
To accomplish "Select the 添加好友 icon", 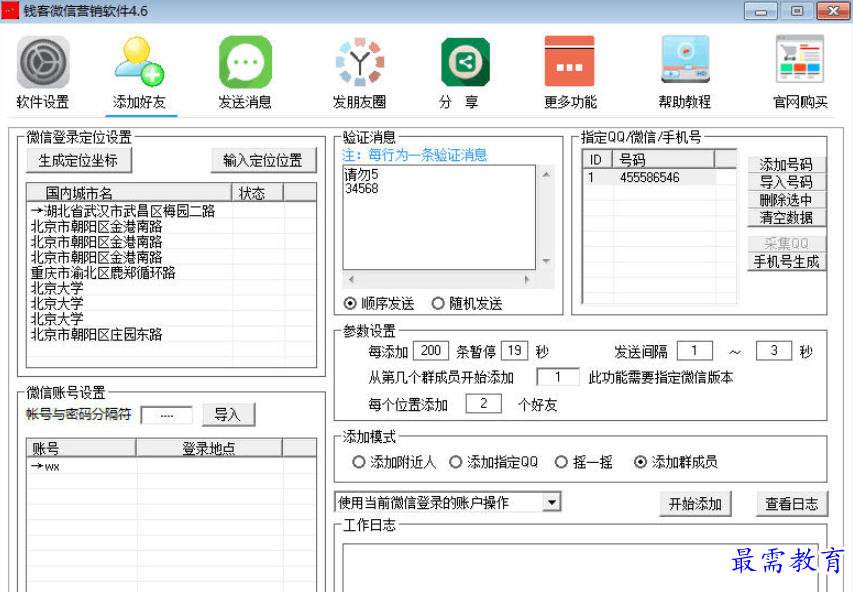I will pos(139,61).
